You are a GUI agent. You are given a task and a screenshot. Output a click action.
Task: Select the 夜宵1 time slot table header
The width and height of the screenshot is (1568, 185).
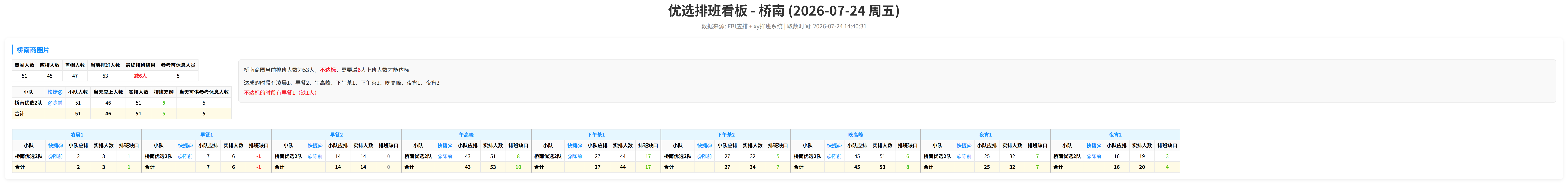(985, 134)
